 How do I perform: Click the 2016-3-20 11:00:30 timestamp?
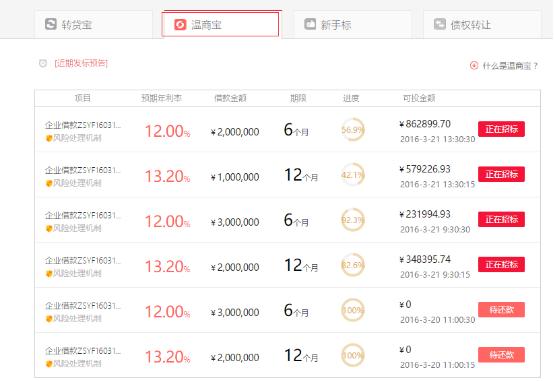[x=438, y=320]
